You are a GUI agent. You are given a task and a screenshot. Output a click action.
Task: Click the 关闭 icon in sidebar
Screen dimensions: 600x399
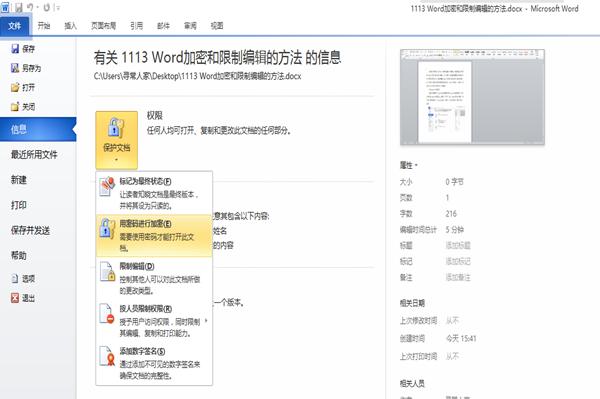pos(15,107)
